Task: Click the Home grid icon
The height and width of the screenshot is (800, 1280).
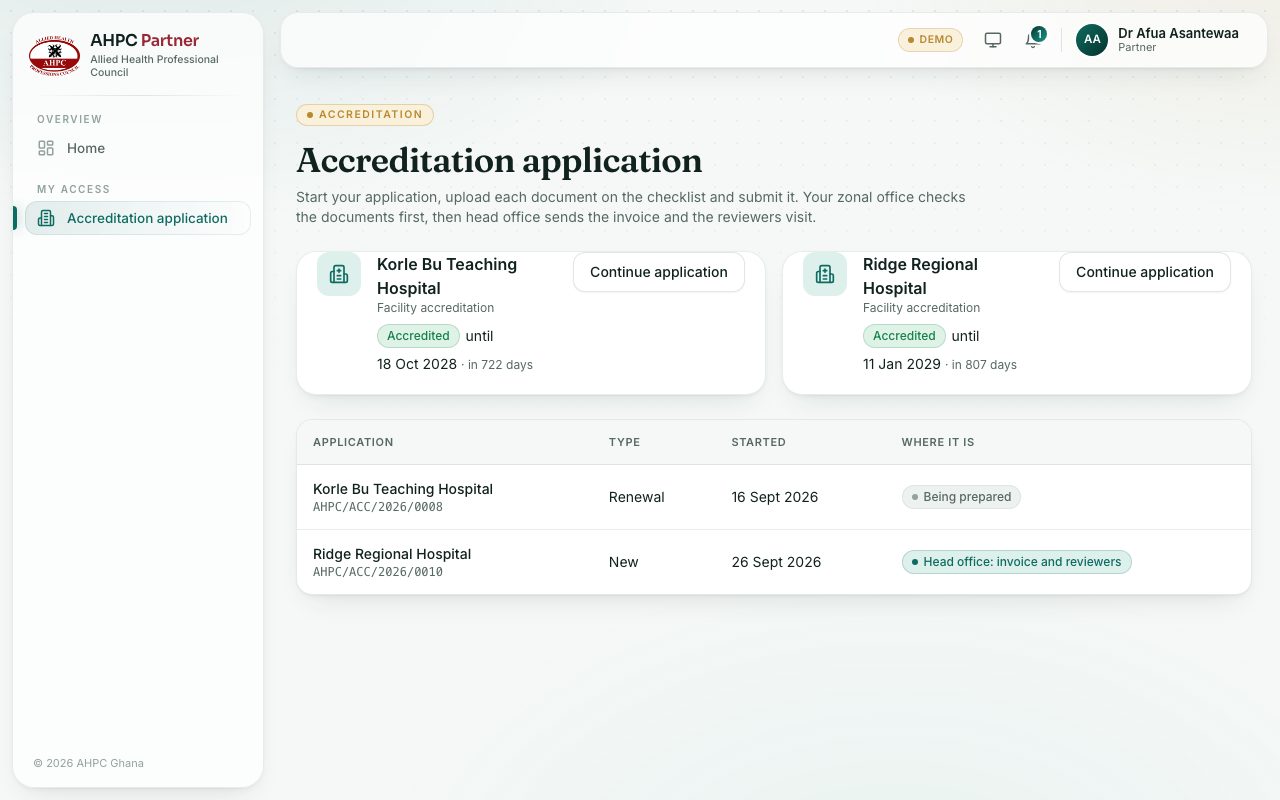Action: click(46, 148)
